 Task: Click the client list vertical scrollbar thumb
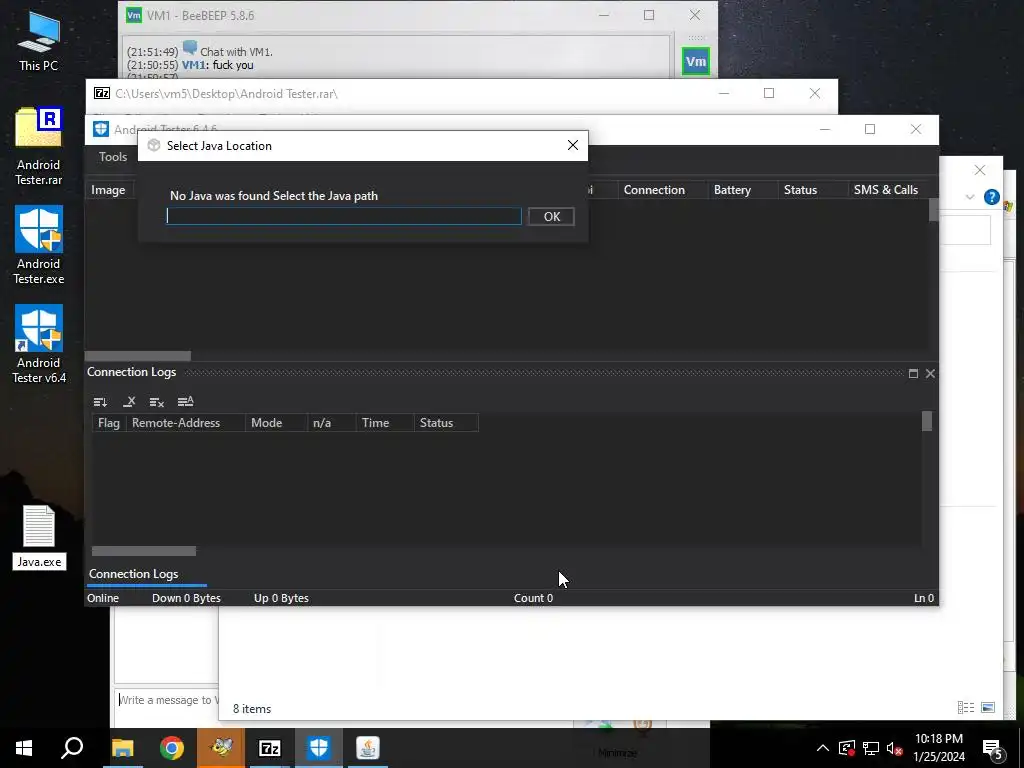[x=934, y=210]
